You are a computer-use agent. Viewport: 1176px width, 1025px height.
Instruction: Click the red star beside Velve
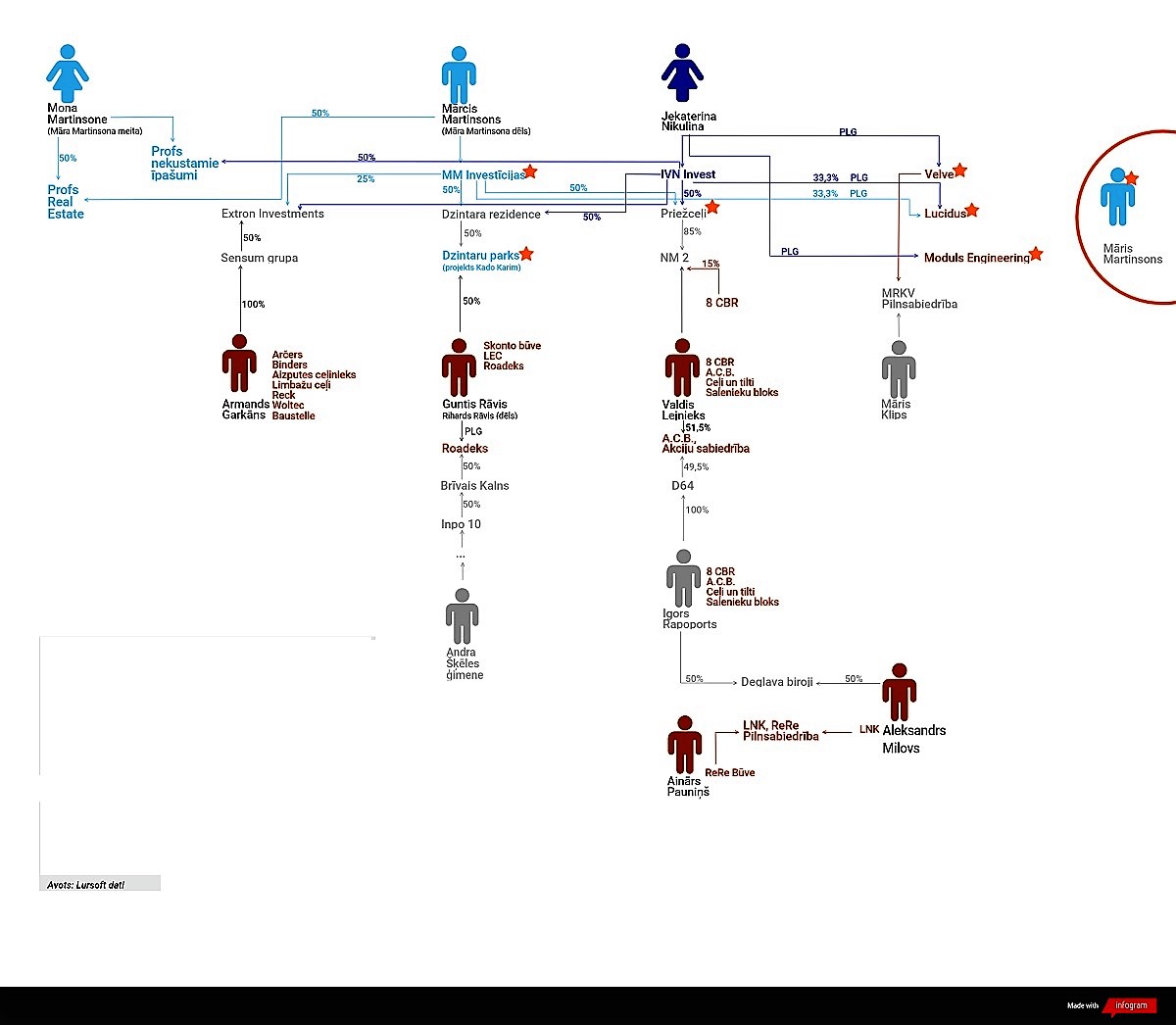pyautogui.click(x=960, y=171)
